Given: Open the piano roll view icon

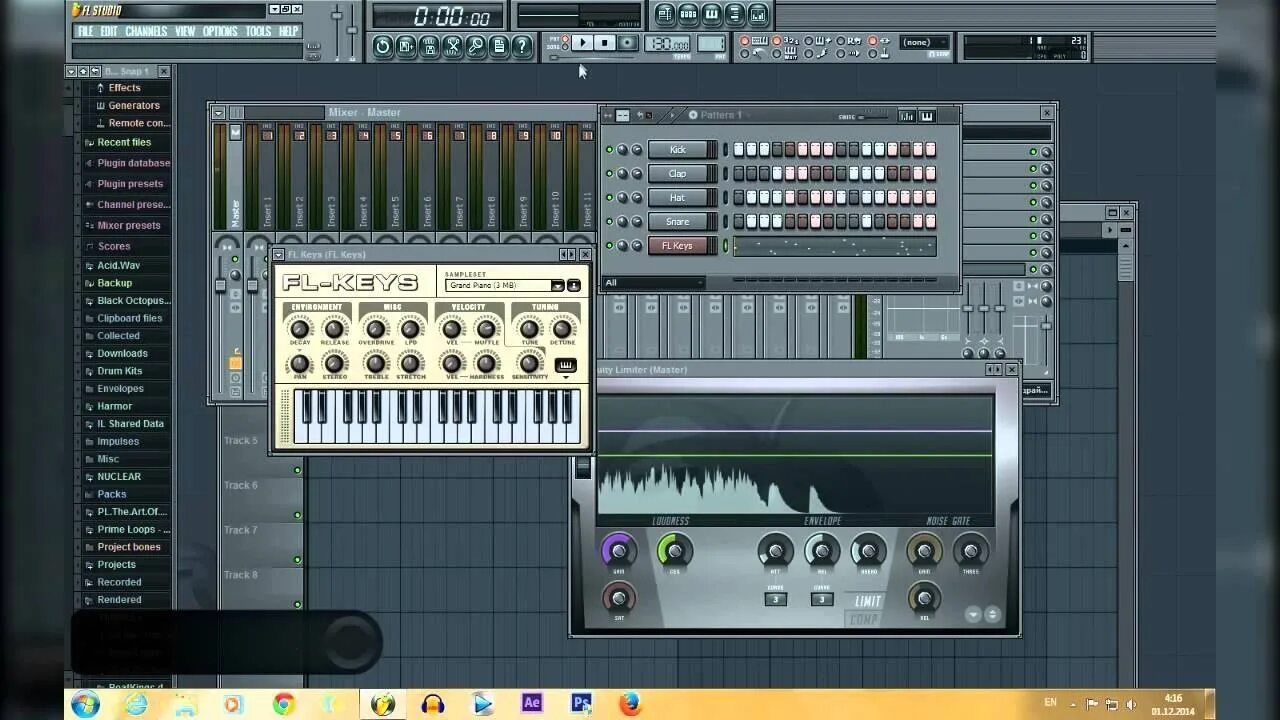Looking at the screenshot, I should click(711, 14).
